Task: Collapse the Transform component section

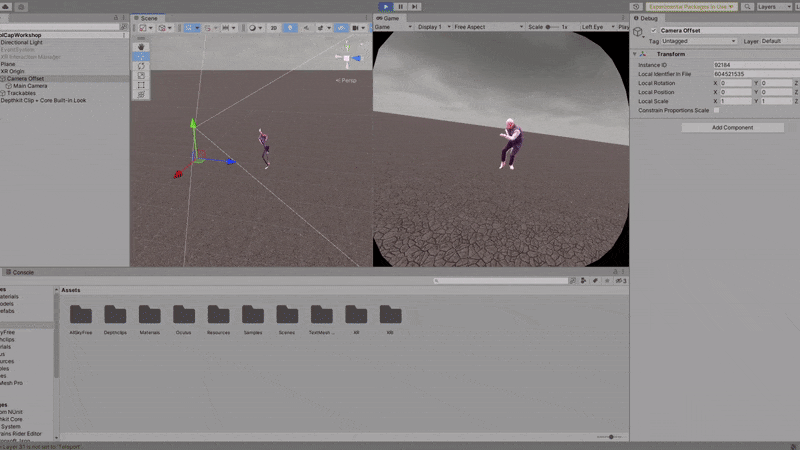Action: tap(636, 54)
